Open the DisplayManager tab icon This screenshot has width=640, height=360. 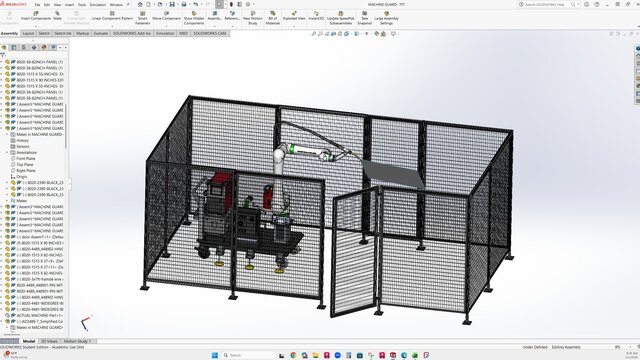tap(44, 47)
